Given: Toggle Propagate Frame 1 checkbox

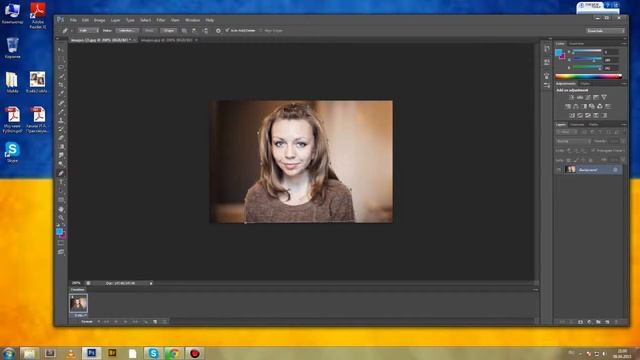Looking at the screenshot, I should pos(593,151).
